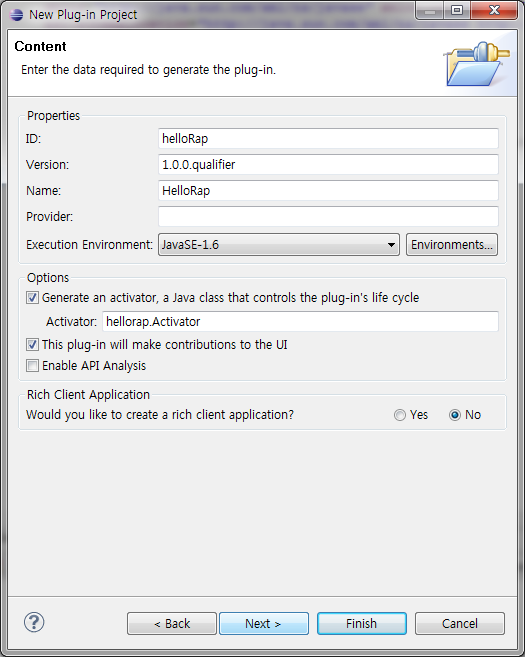525x657 pixels.
Task: Toggle Generate an activator checkbox
Action: click(x=32, y=298)
